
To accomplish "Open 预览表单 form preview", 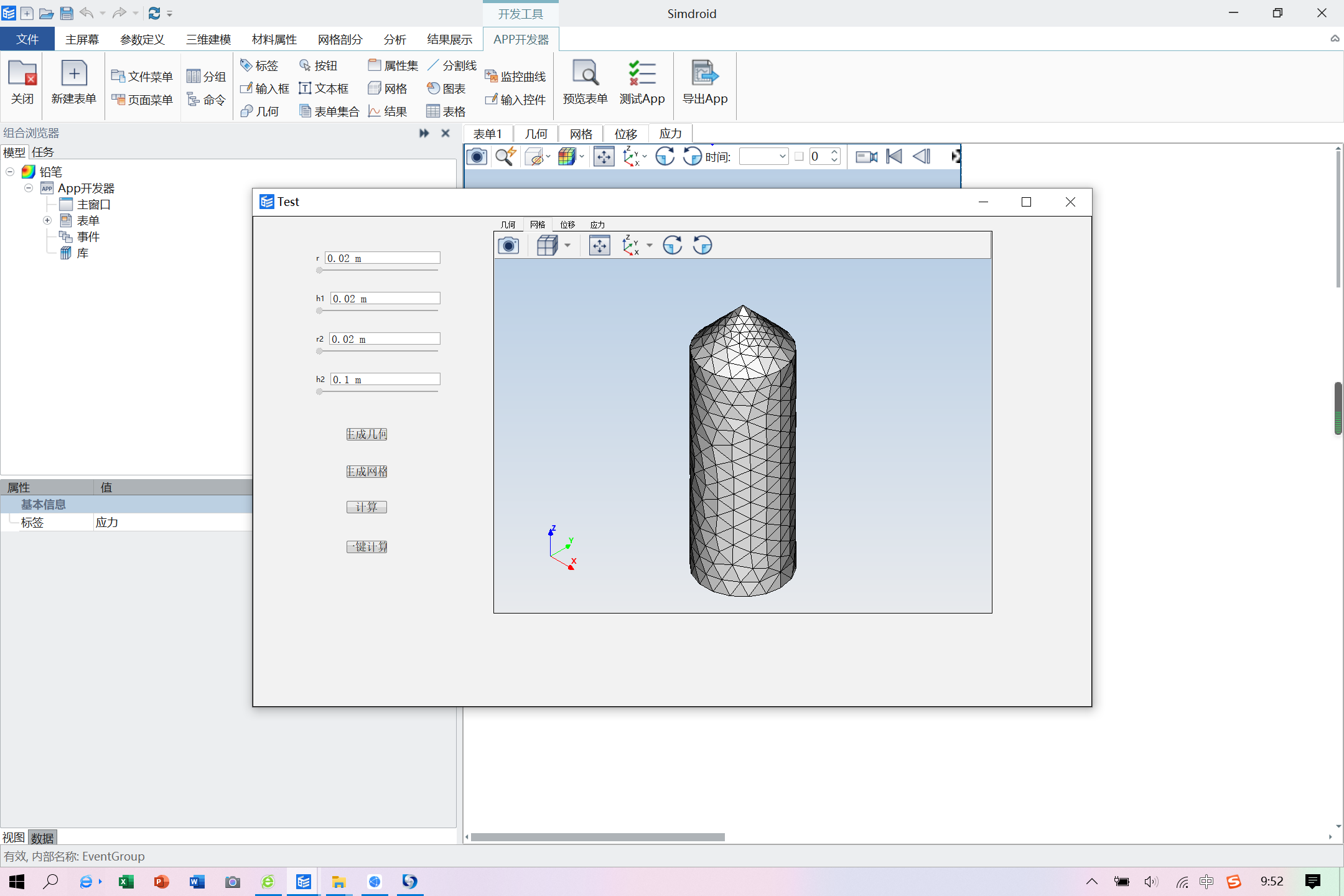I will 585,83.
